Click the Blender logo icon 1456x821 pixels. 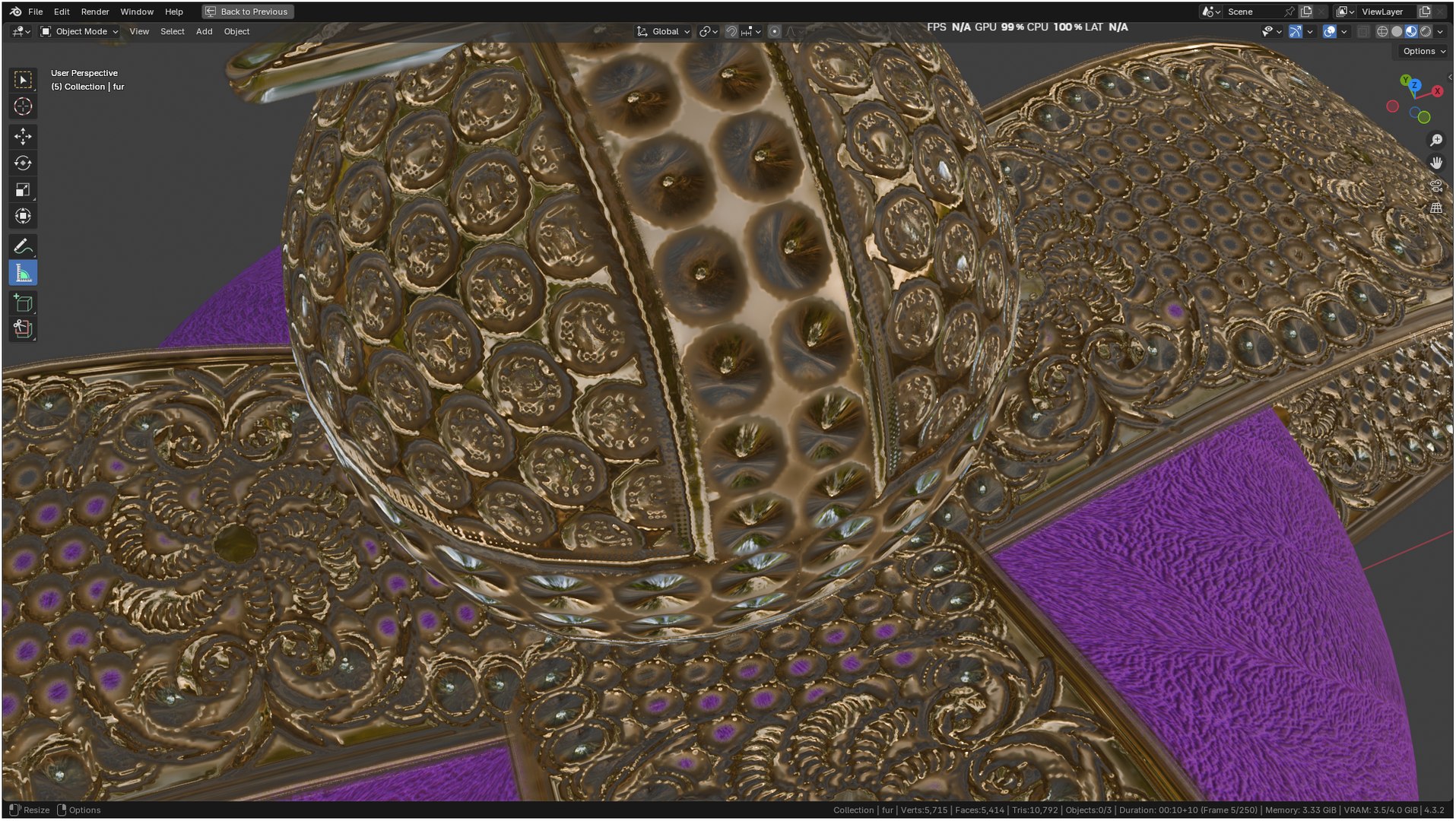pos(15,11)
